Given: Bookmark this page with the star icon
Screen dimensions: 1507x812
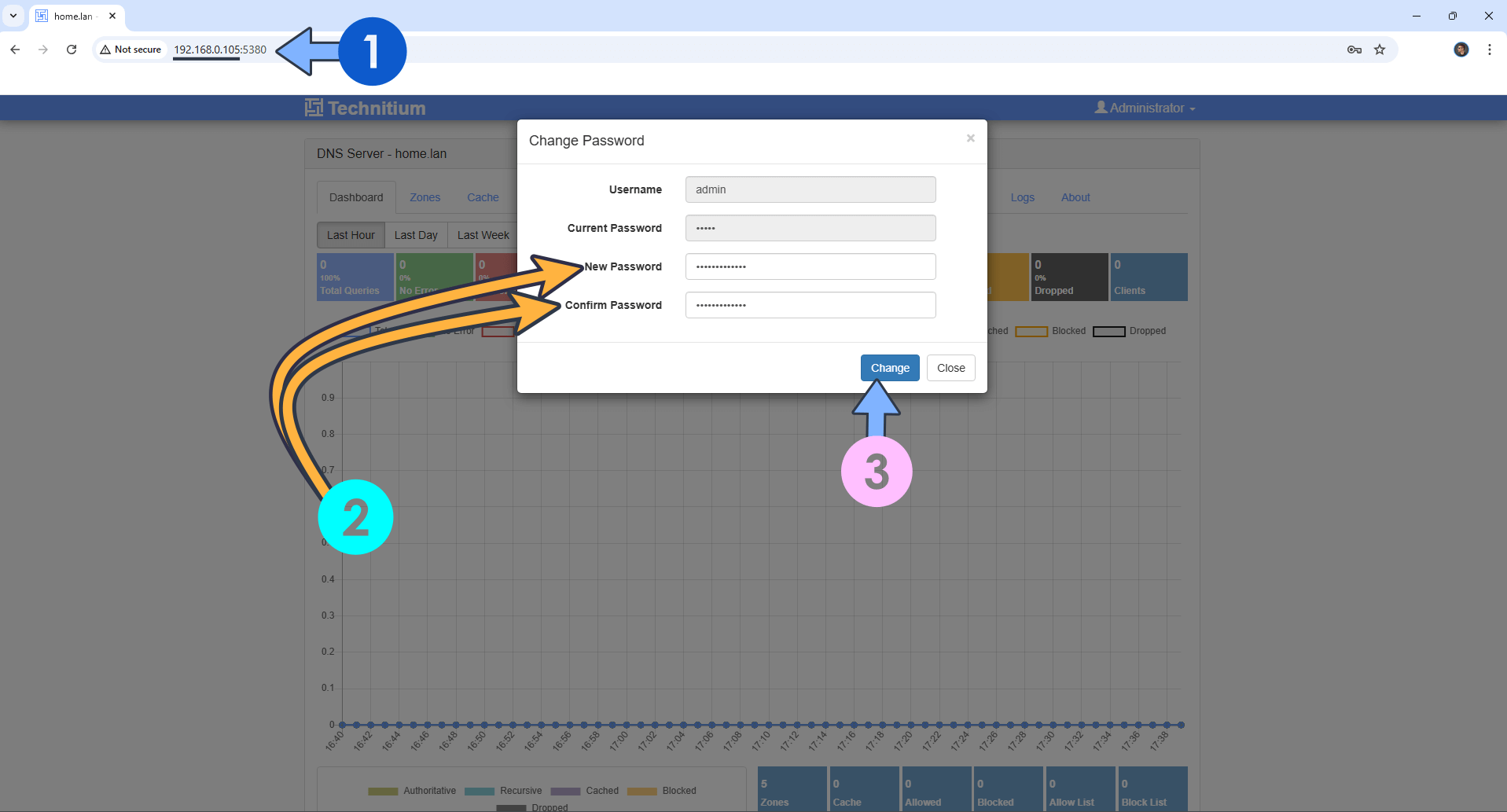Looking at the screenshot, I should pyautogui.click(x=1380, y=50).
